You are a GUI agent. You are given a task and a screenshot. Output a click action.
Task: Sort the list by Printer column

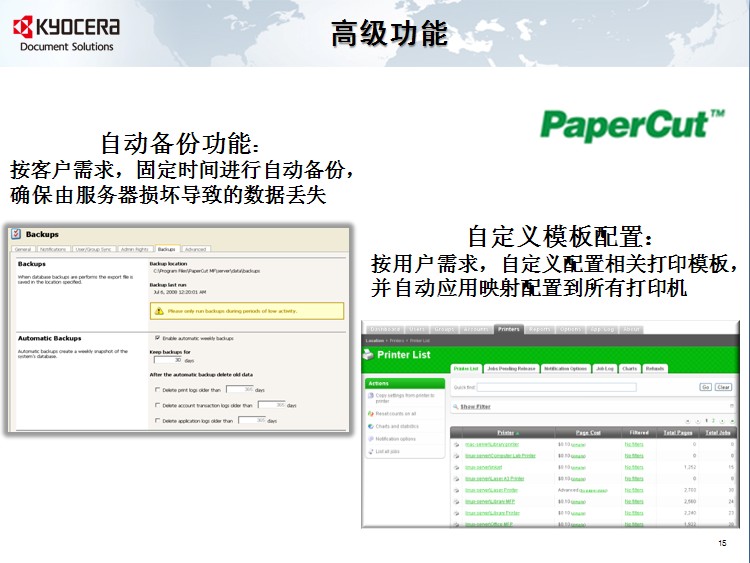tap(505, 432)
